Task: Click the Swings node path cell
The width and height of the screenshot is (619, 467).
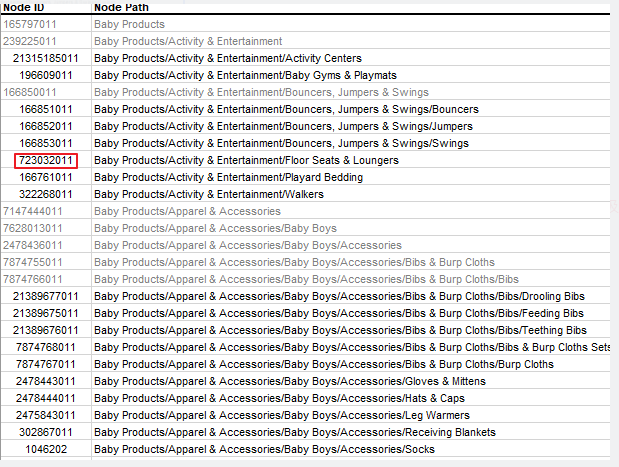Action: (x=281, y=143)
